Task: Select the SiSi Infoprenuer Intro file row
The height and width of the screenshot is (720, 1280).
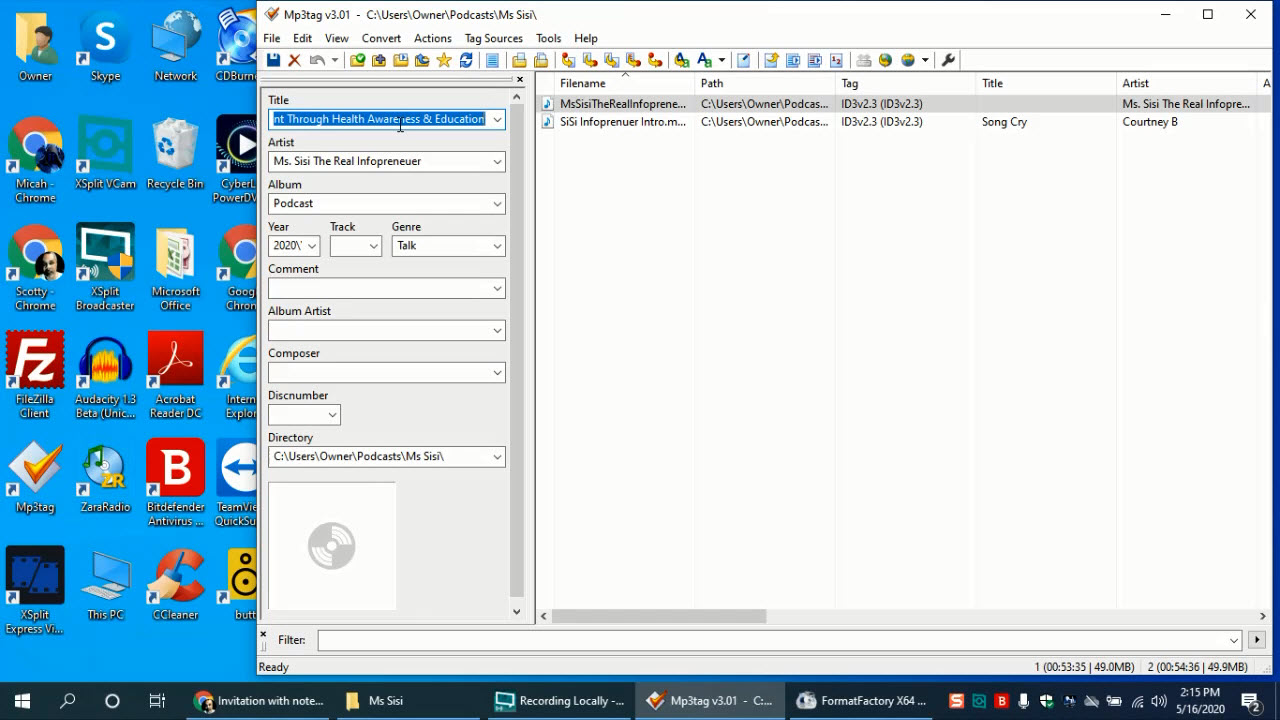Action: pyautogui.click(x=903, y=122)
